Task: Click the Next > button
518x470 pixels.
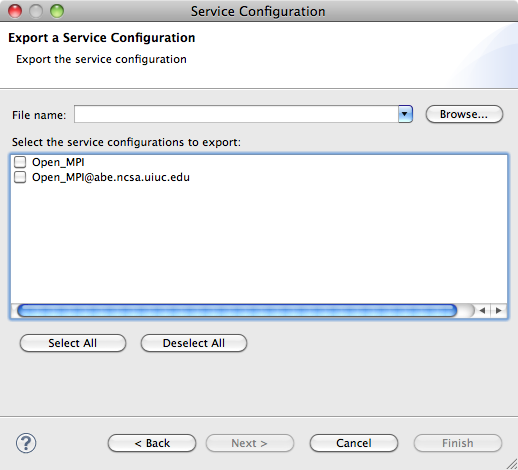Action: click(x=250, y=443)
